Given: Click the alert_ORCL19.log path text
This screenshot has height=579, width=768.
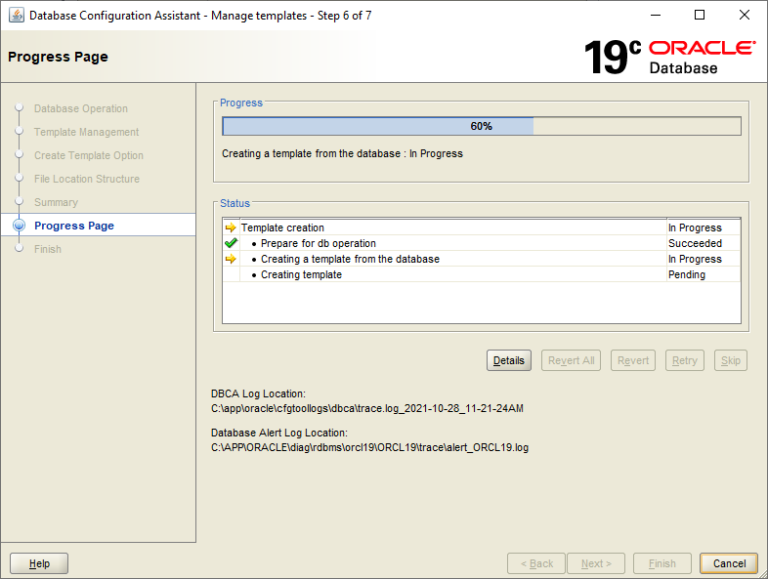Looking at the screenshot, I should pyautogui.click(x=370, y=447).
